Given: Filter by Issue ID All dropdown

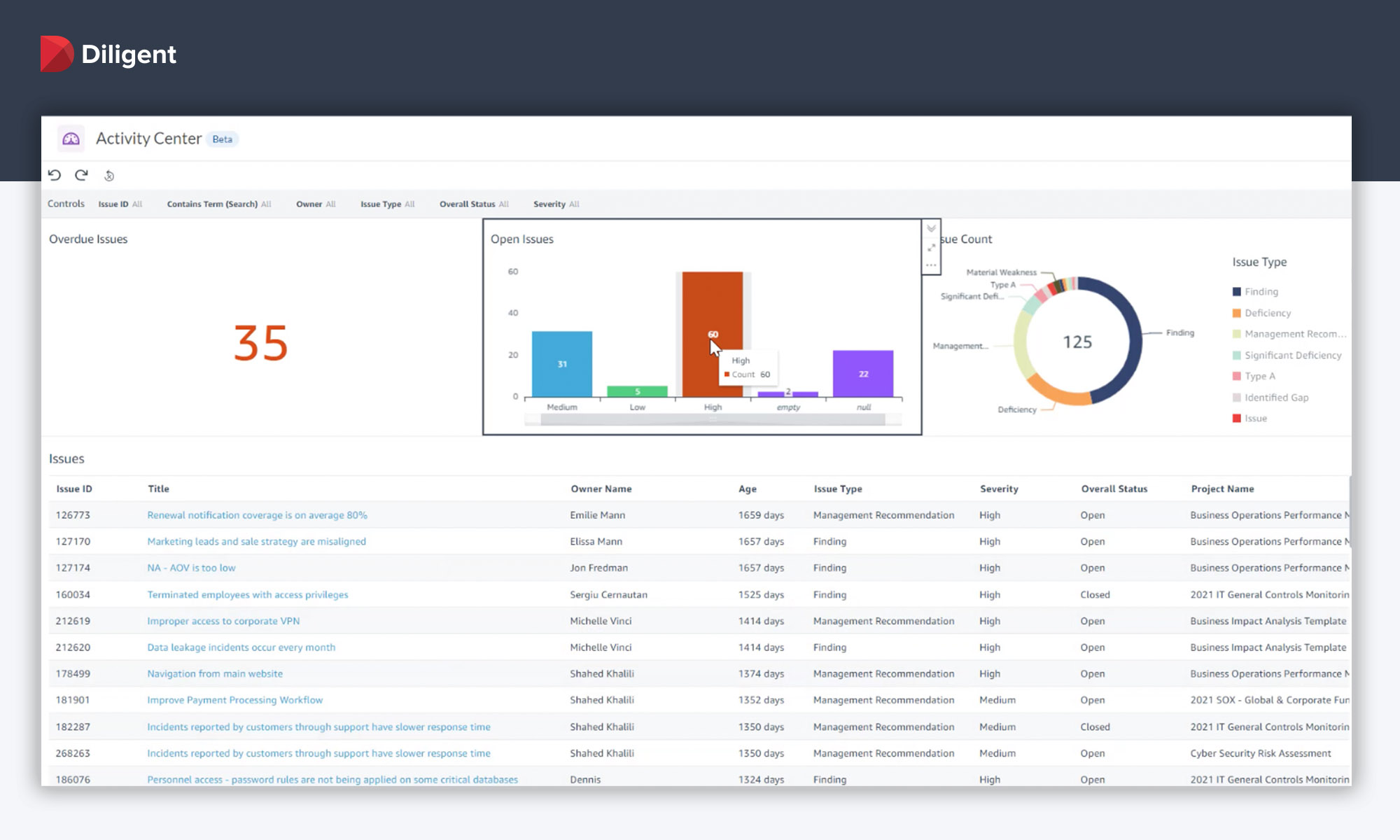Looking at the screenshot, I should coord(118,204).
